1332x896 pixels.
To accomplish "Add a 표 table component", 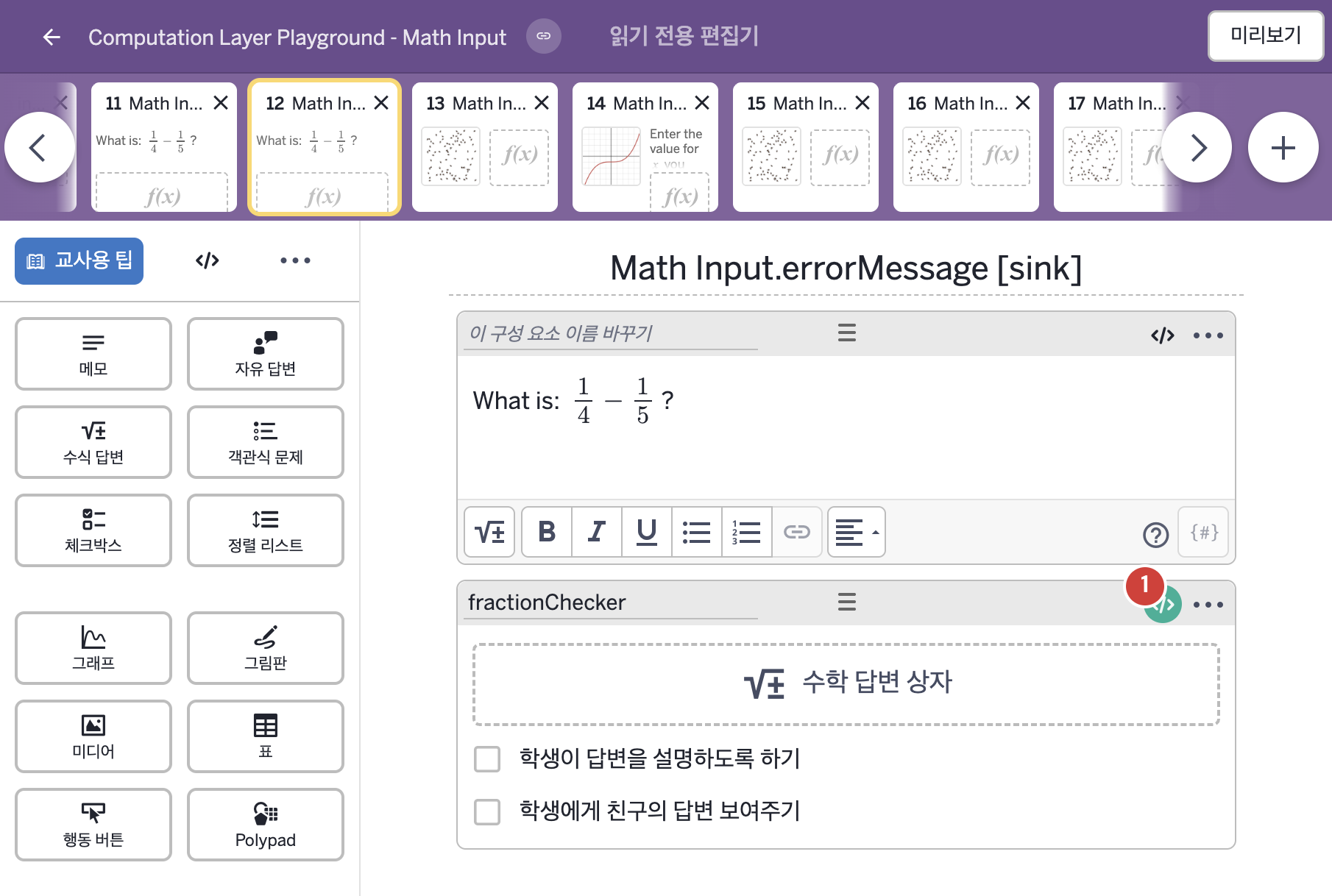I will click(266, 736).
